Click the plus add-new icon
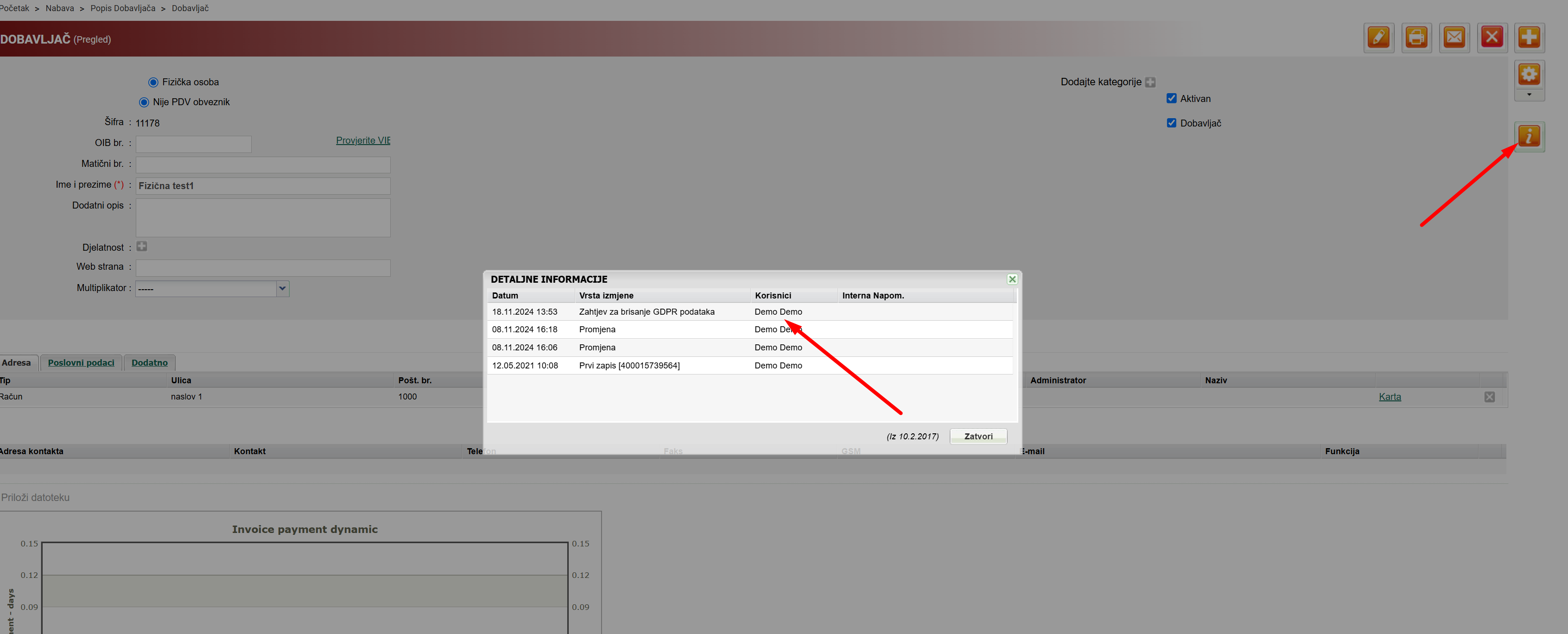Image resolution: width=1568 pixels, height=634 pixels. 1529,38
